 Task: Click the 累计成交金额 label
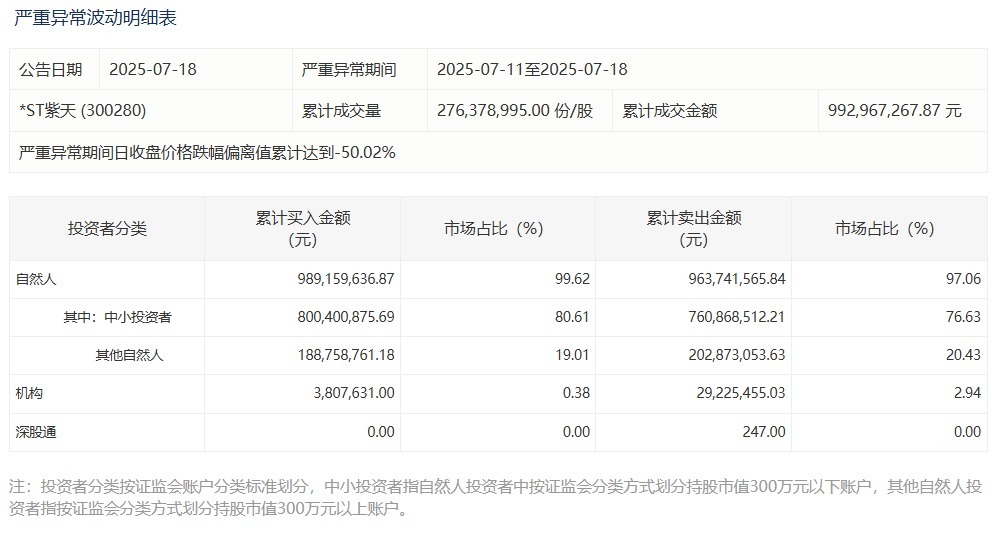click(670, 111)
